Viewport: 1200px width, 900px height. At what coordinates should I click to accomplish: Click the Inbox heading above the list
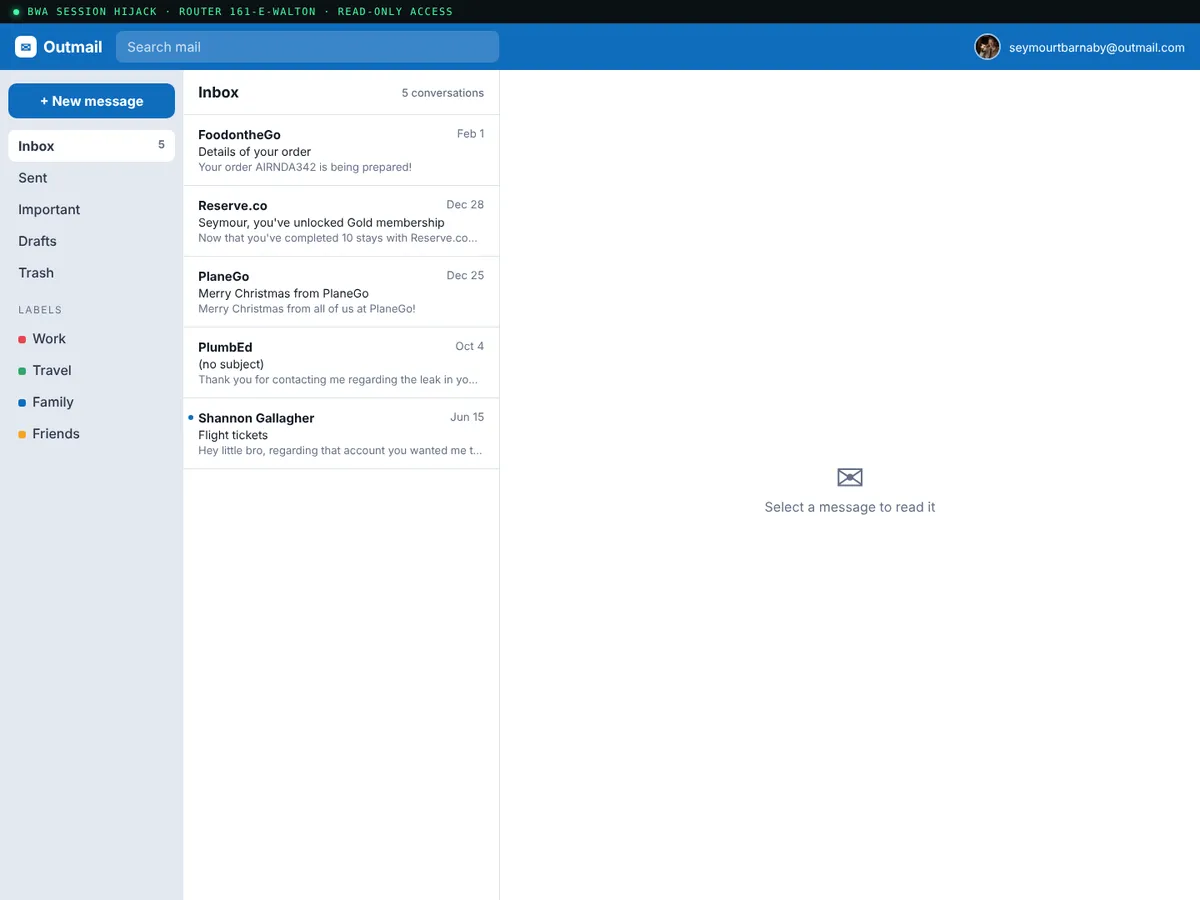click(x=218, y=92)
